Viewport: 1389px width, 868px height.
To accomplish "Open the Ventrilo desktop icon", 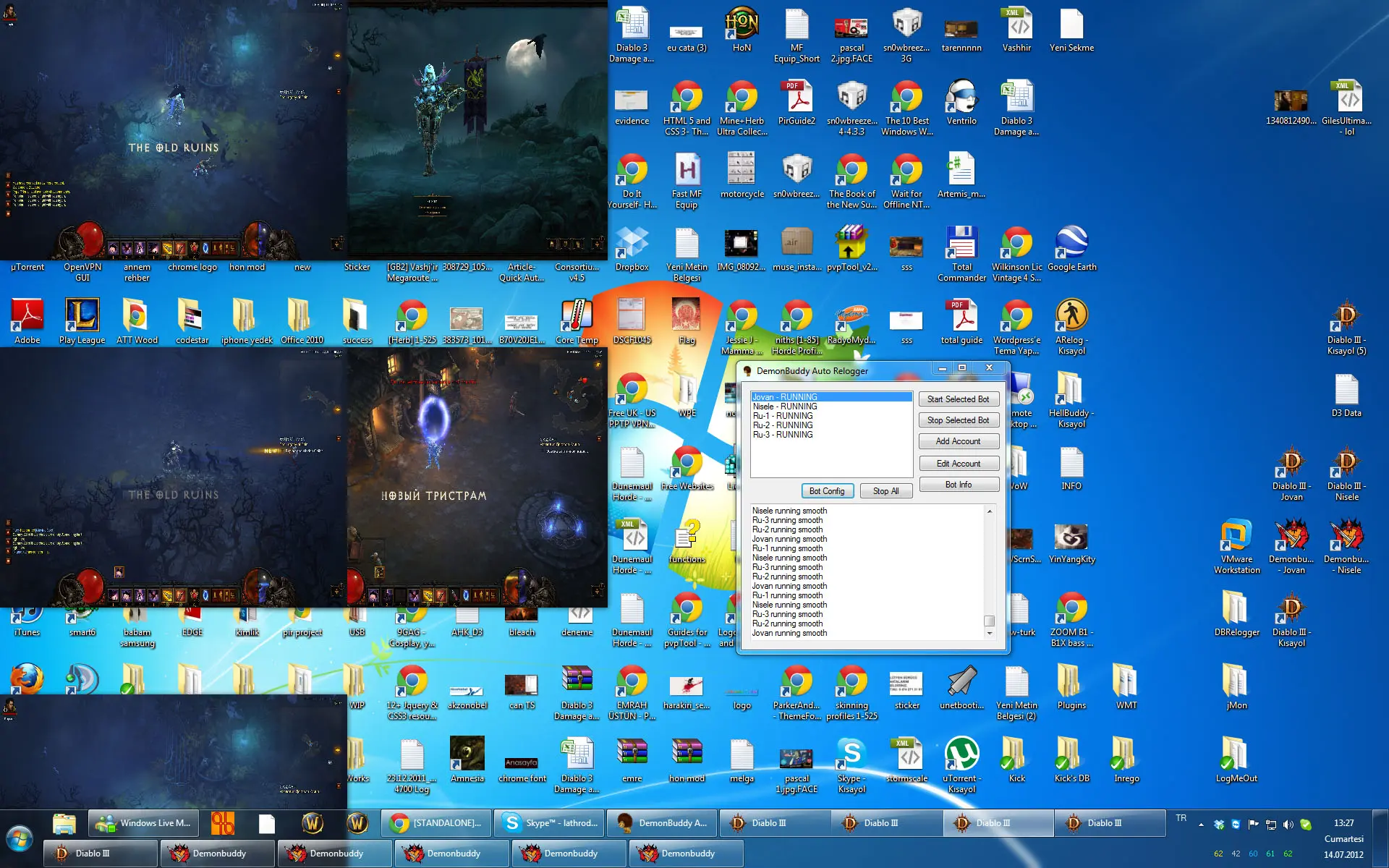I will [961, 101].
